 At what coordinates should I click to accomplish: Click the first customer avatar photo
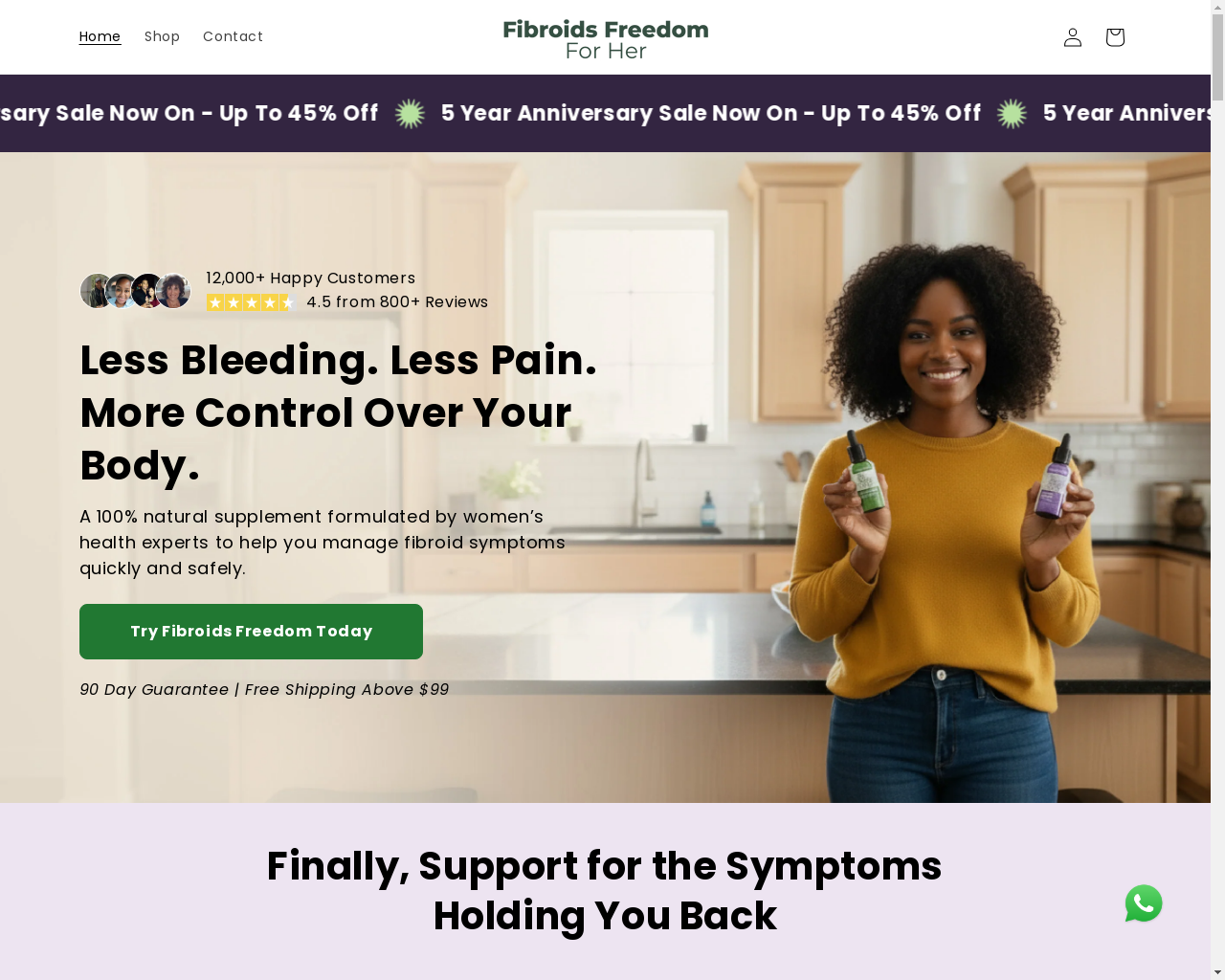97,291
